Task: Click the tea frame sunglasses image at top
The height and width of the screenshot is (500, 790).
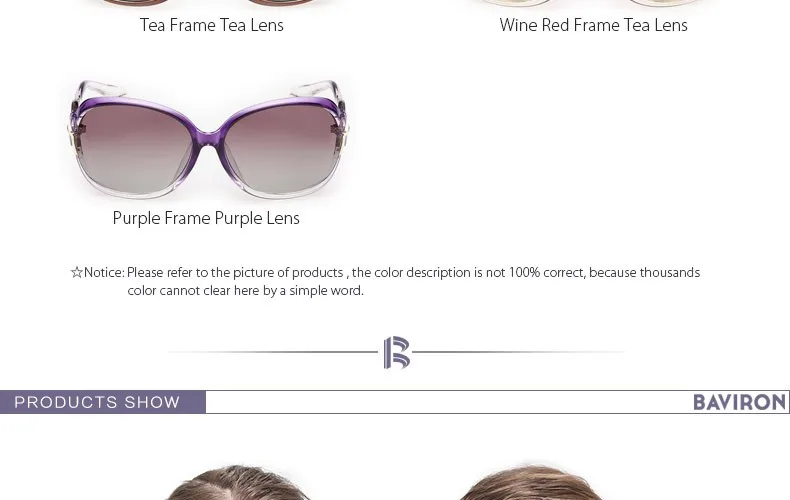Action: click(212, 4)
